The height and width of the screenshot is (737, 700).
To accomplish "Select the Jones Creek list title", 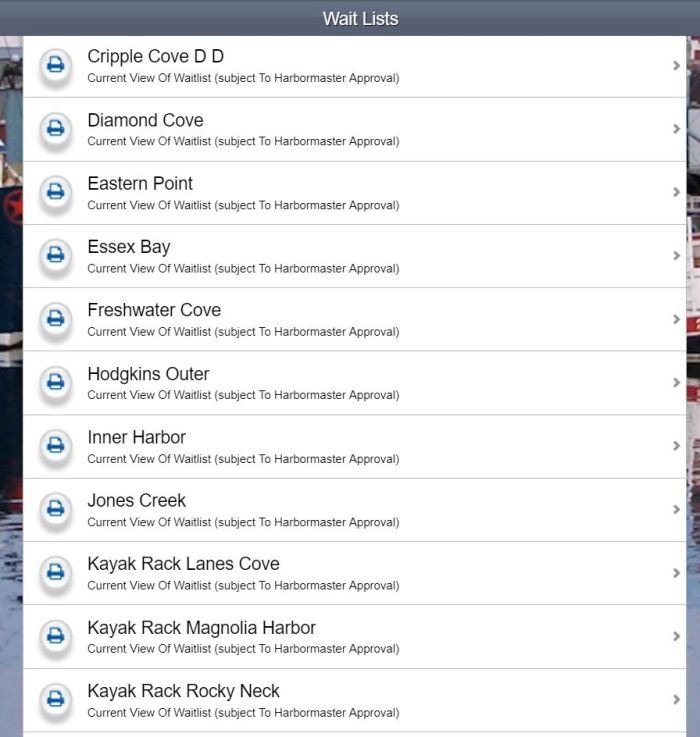I will [136, 500].
